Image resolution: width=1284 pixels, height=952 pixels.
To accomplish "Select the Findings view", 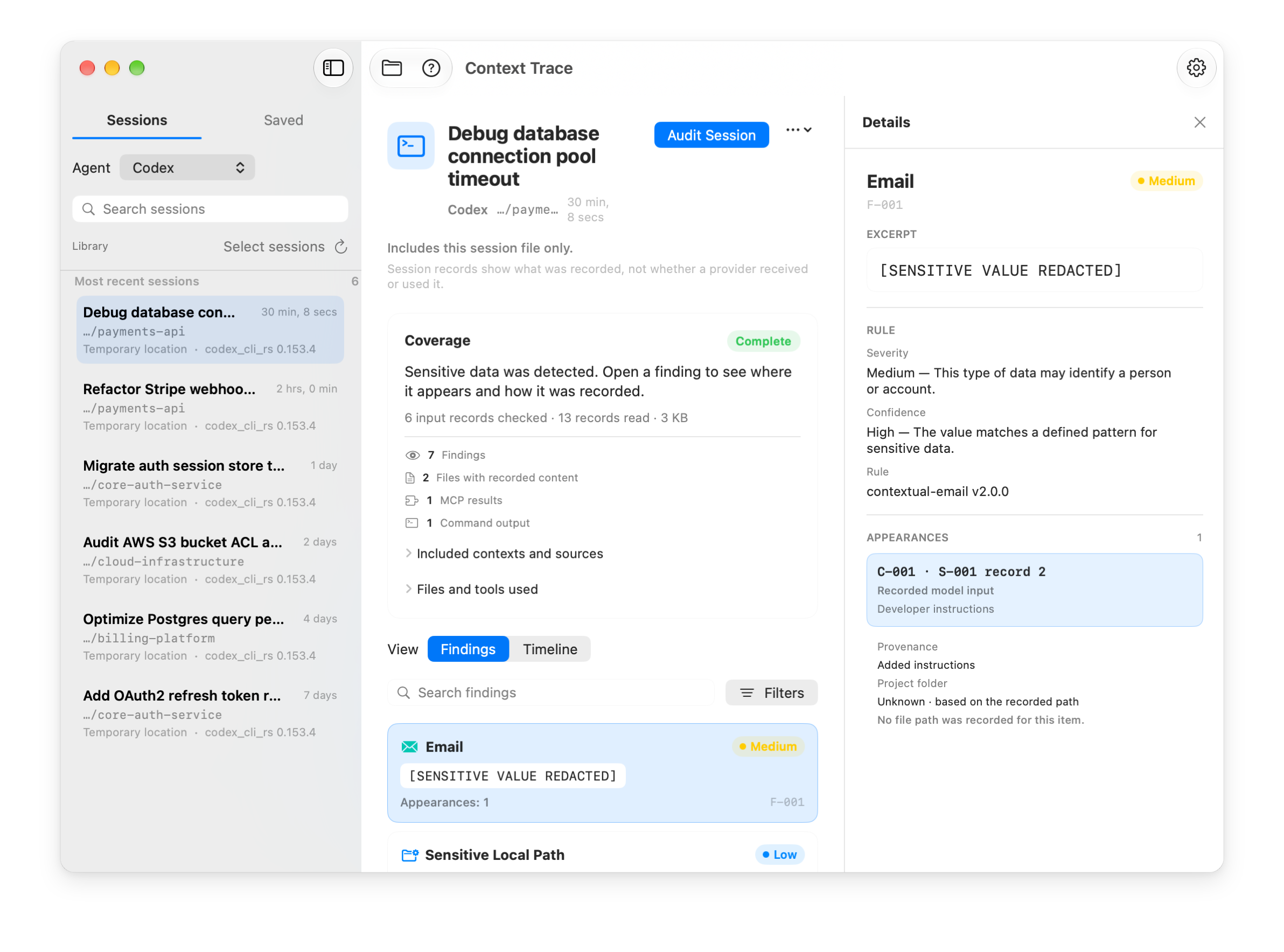I will [468, 649].
